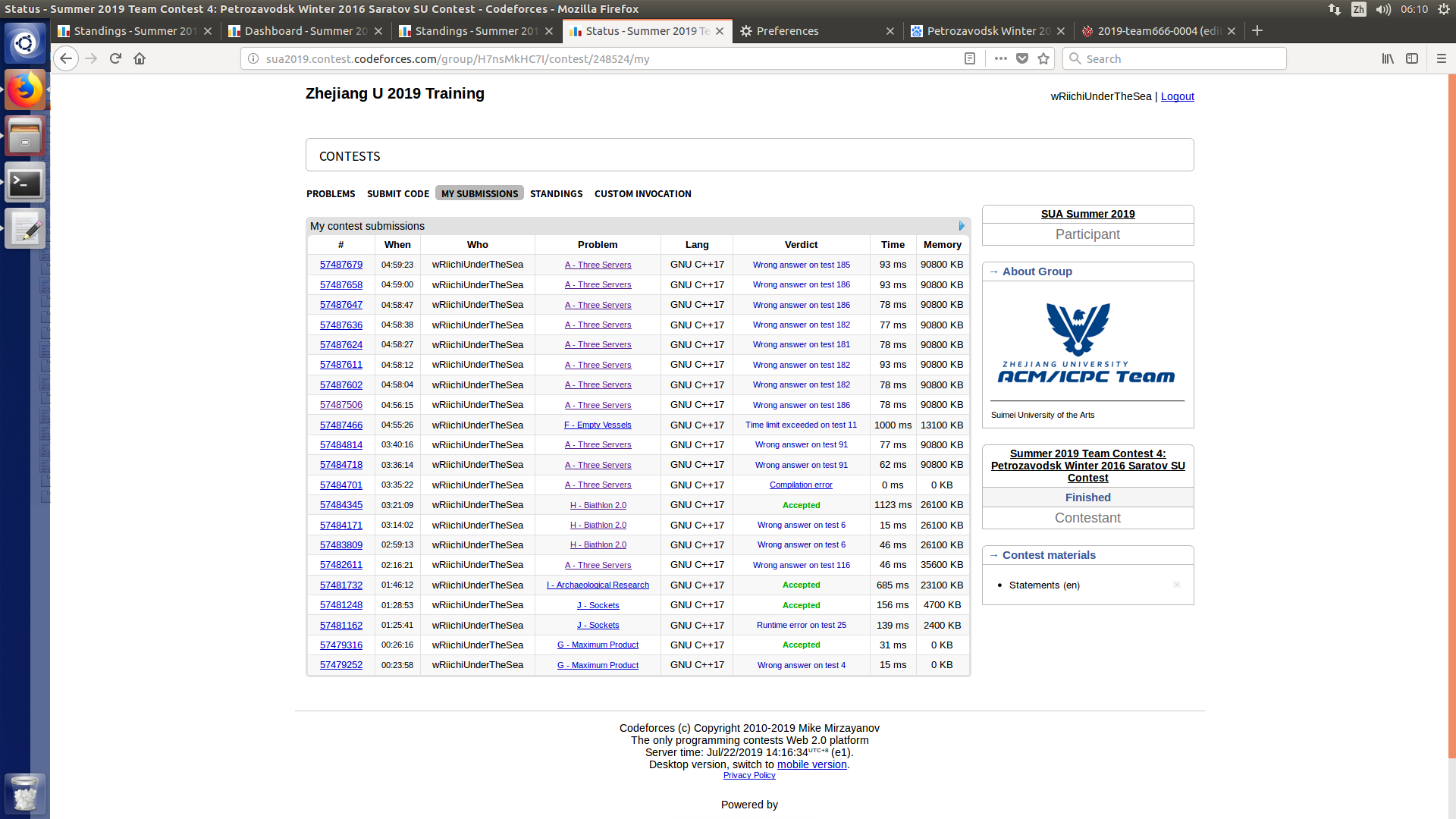Open Firefox Library icon
Viewport: 1456px width, 819px height.
(x=1388, y=58)
